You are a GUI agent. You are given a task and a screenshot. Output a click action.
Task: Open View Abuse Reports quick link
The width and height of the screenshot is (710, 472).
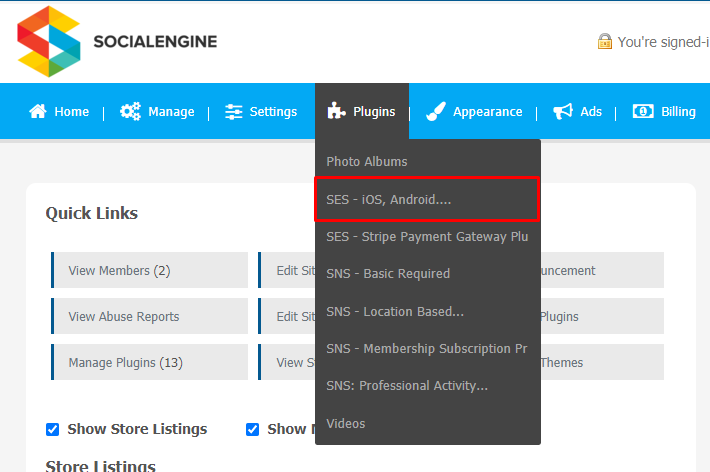(x=149, y=316)
